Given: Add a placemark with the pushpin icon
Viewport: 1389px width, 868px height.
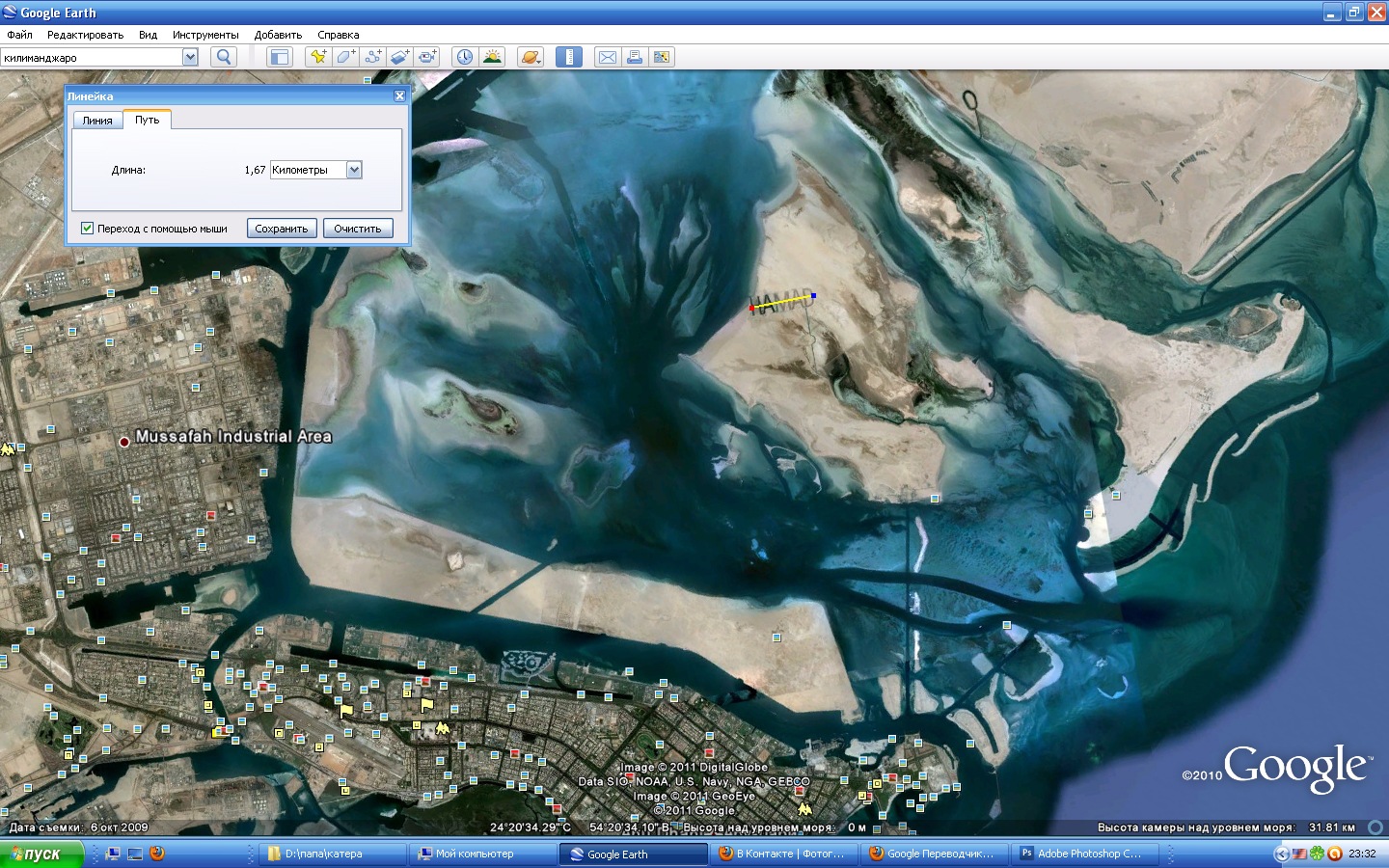Looking at the screenshot, I should [317, 57].
